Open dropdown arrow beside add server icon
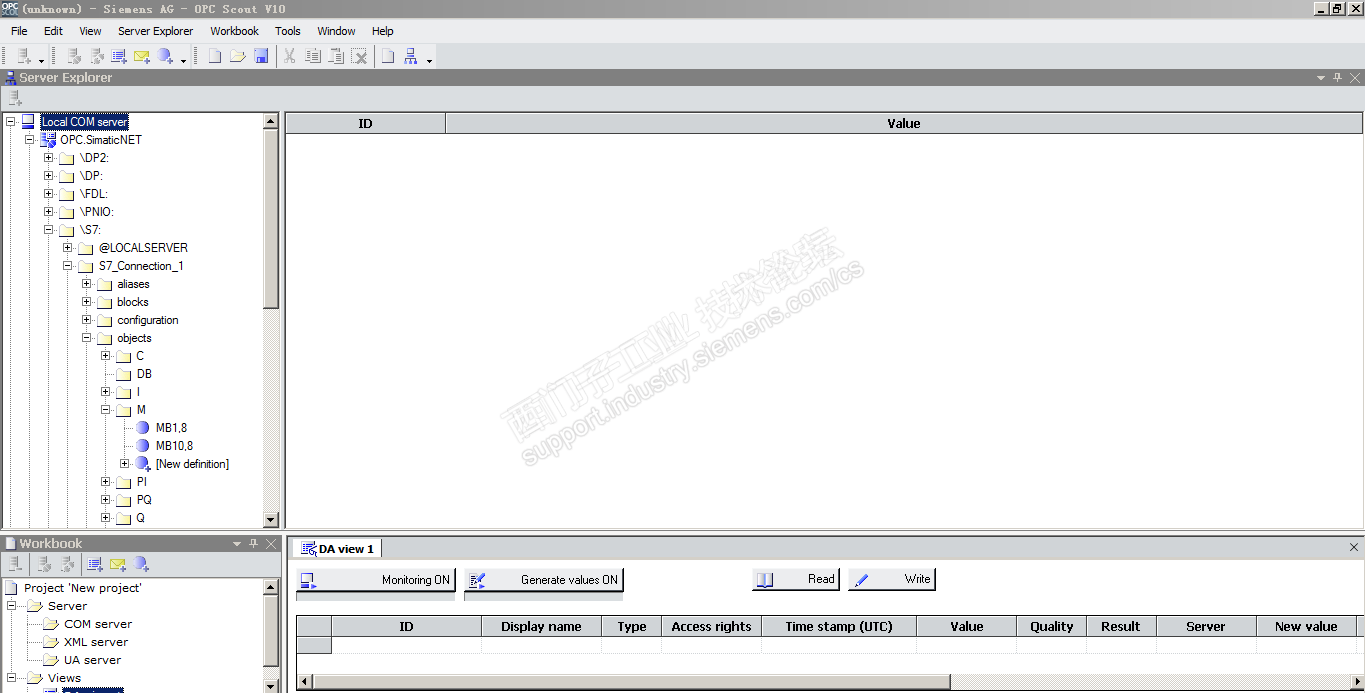 [x=41, y=60]
